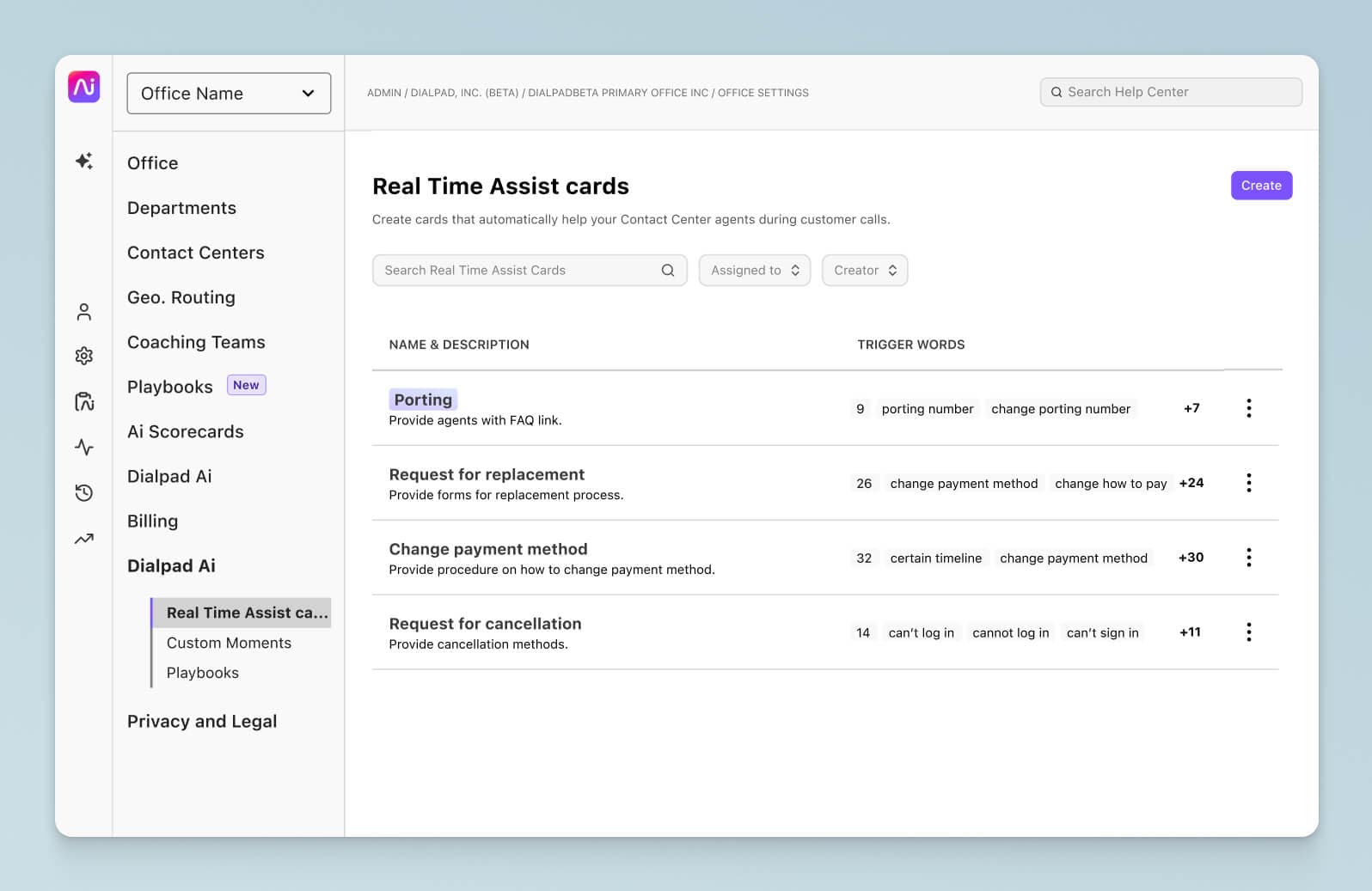The image size is (1372, 891).
Task: Open the Porting card name link
Action: pyautogui.click(x=423, y=400)
